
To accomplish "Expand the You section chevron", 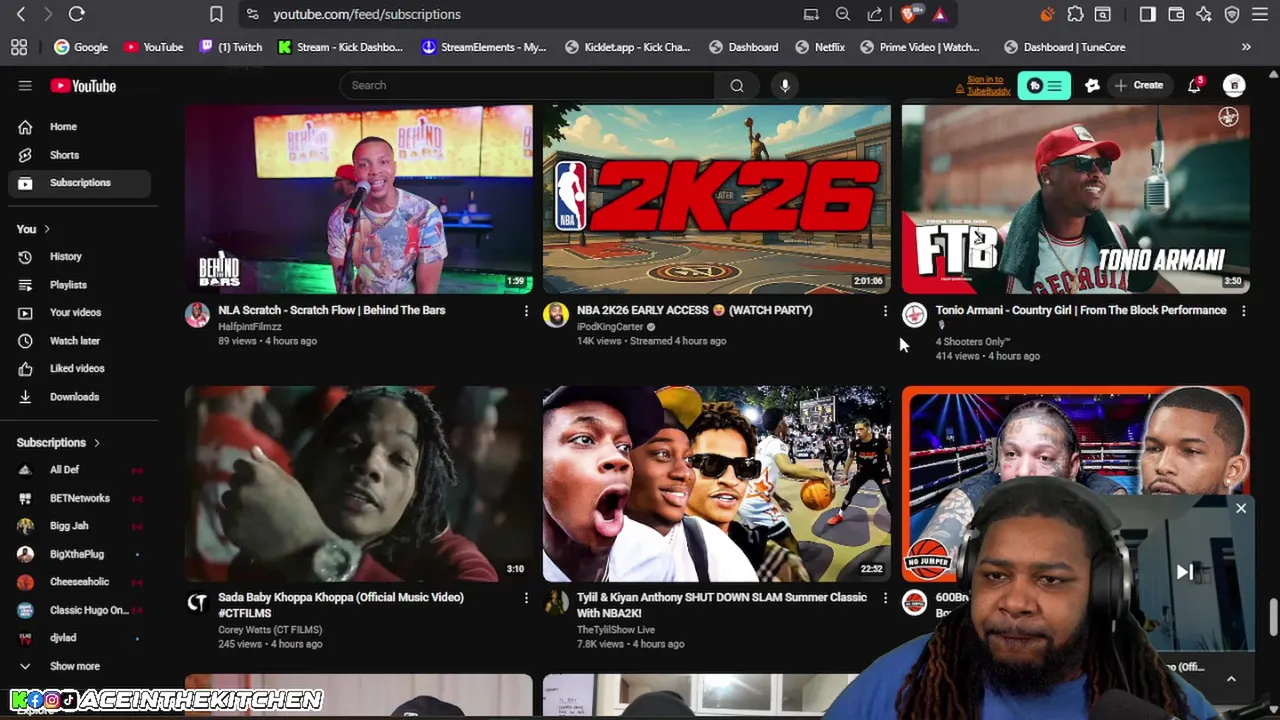I will 46,229.
